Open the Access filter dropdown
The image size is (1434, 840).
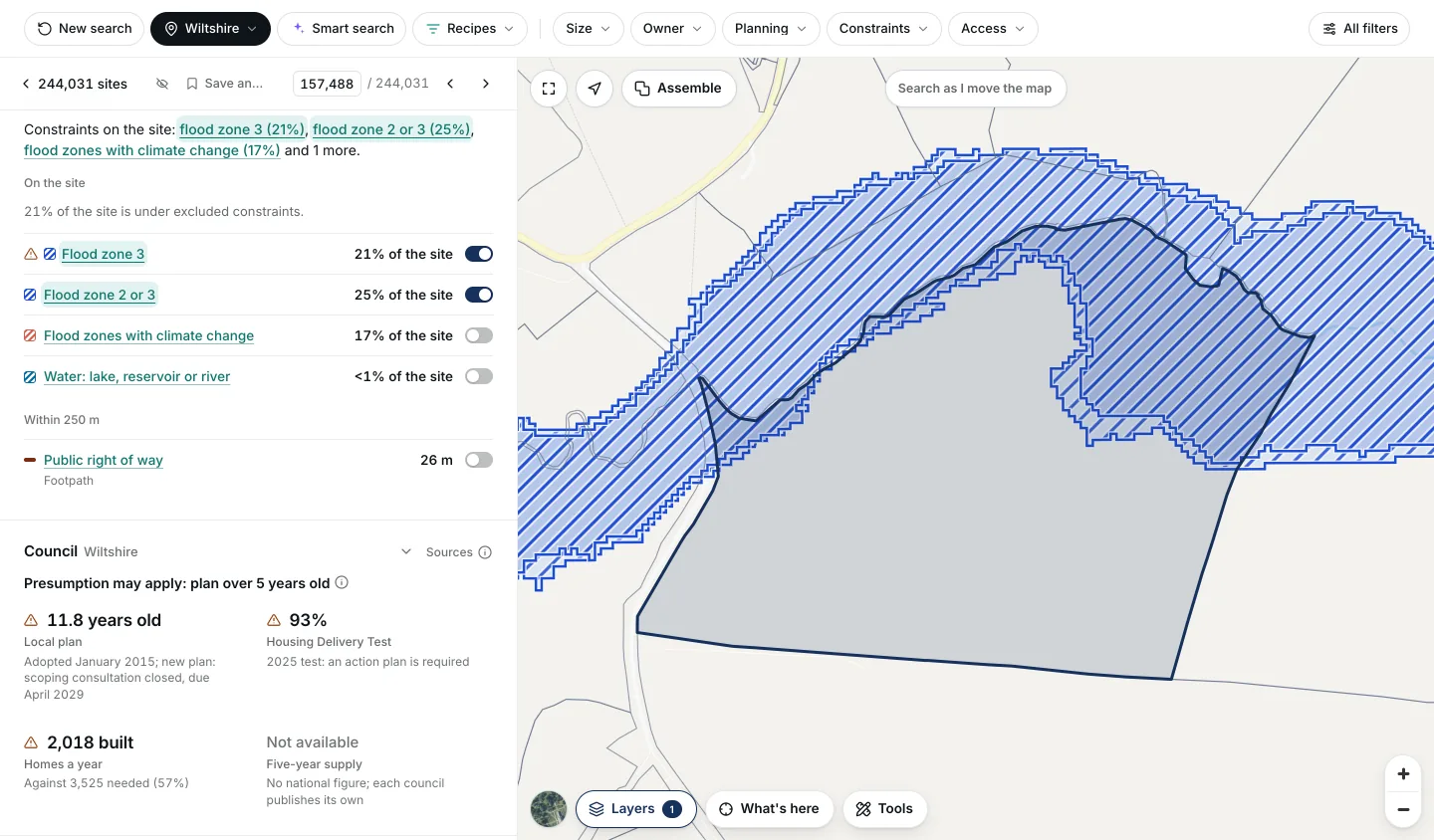[x=993, y=29]
